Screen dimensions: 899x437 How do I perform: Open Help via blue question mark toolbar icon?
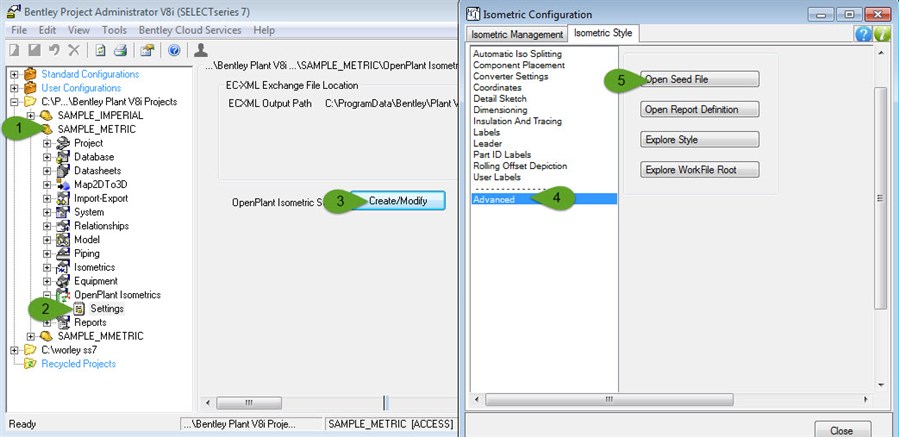pos(174,50)
